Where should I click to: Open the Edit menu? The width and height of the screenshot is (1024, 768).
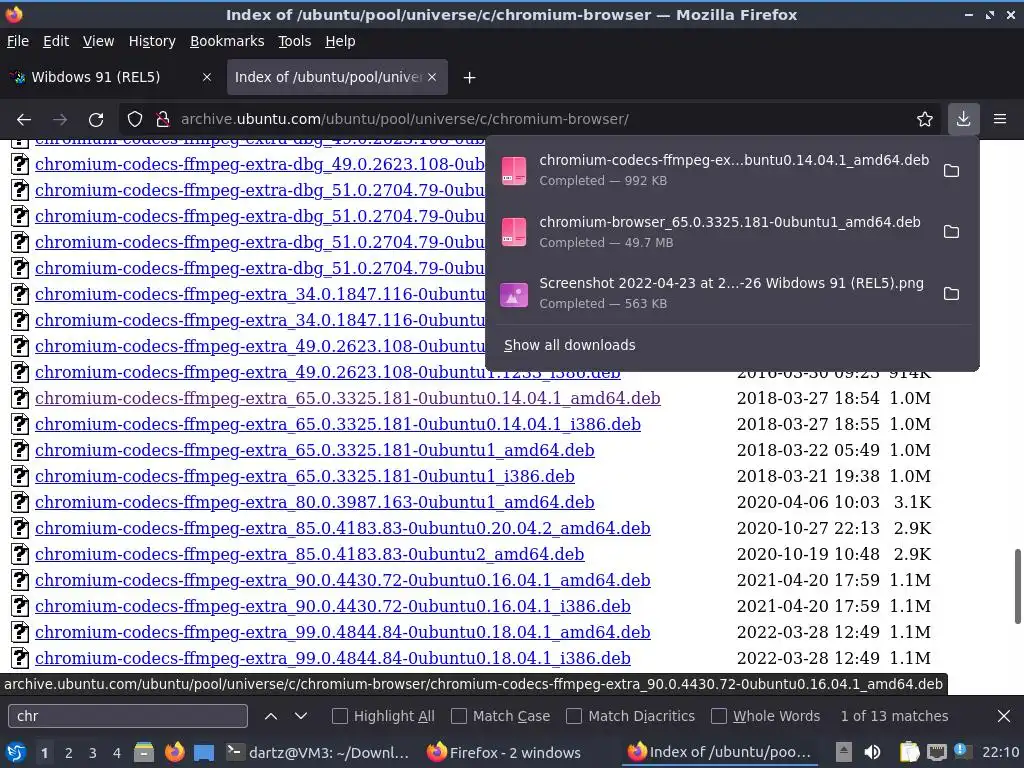click(x=56, y=41)
